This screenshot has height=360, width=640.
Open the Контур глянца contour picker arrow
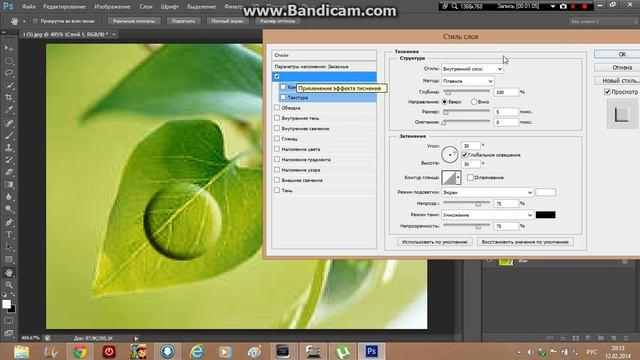(x=458, y=178)
